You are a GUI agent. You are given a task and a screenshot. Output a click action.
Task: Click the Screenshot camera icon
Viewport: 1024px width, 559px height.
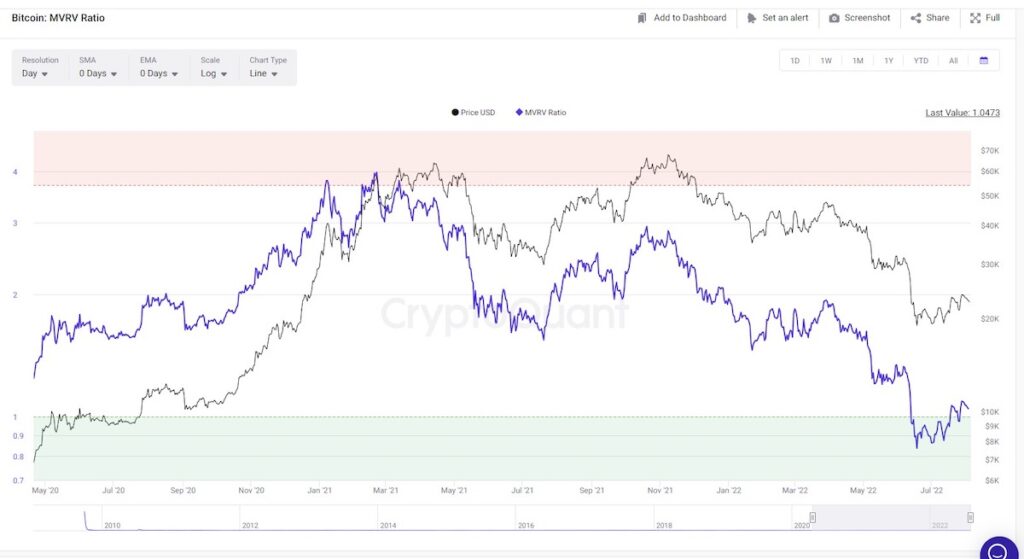834,18
